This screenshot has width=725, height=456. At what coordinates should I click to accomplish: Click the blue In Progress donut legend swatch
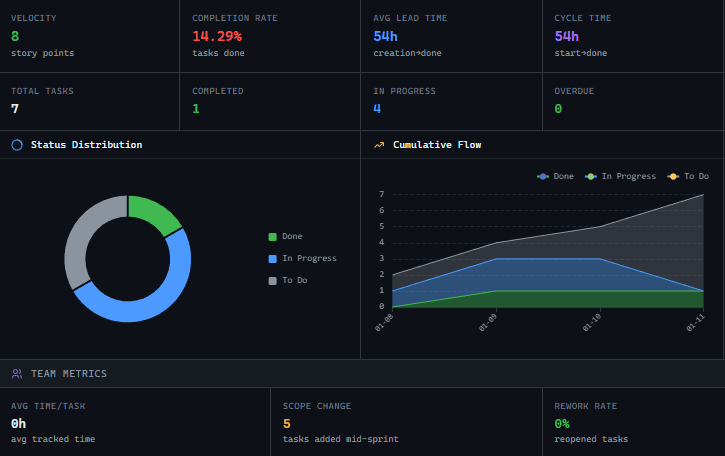(x=272, y=259)
